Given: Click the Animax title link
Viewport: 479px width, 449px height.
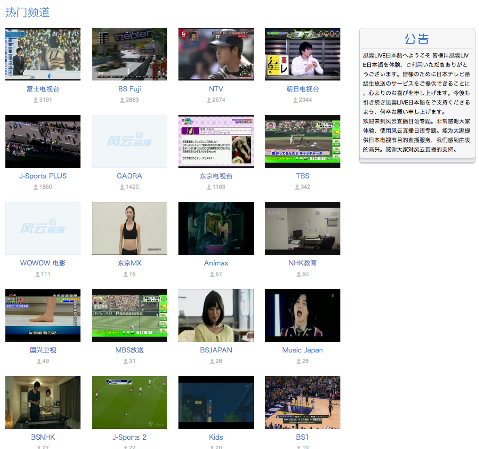Looking at the screenshot, I should [216, 263].
